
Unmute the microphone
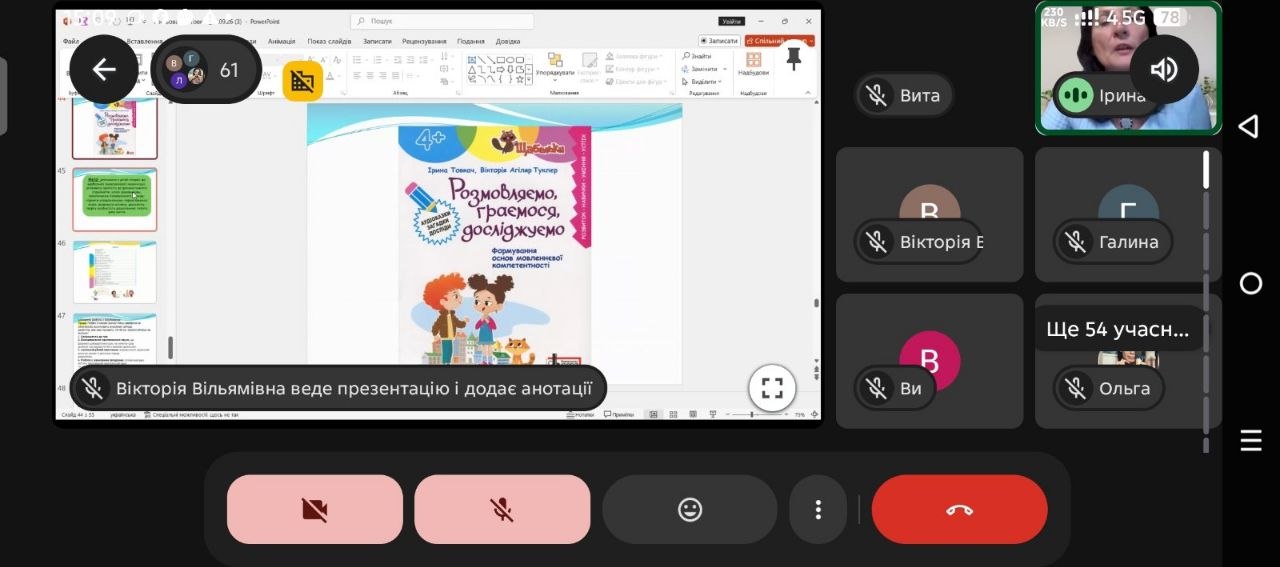[x=502, y=509]
